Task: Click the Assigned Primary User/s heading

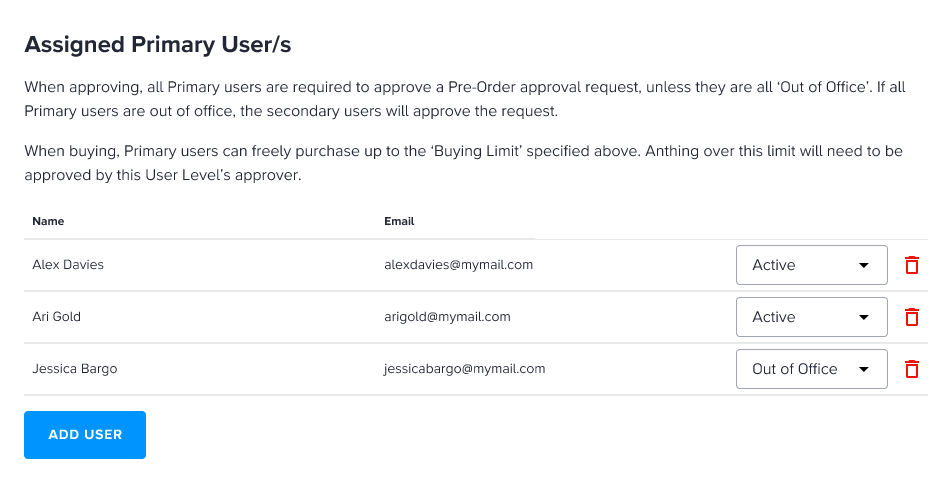Action: click(x=158, y=45)
